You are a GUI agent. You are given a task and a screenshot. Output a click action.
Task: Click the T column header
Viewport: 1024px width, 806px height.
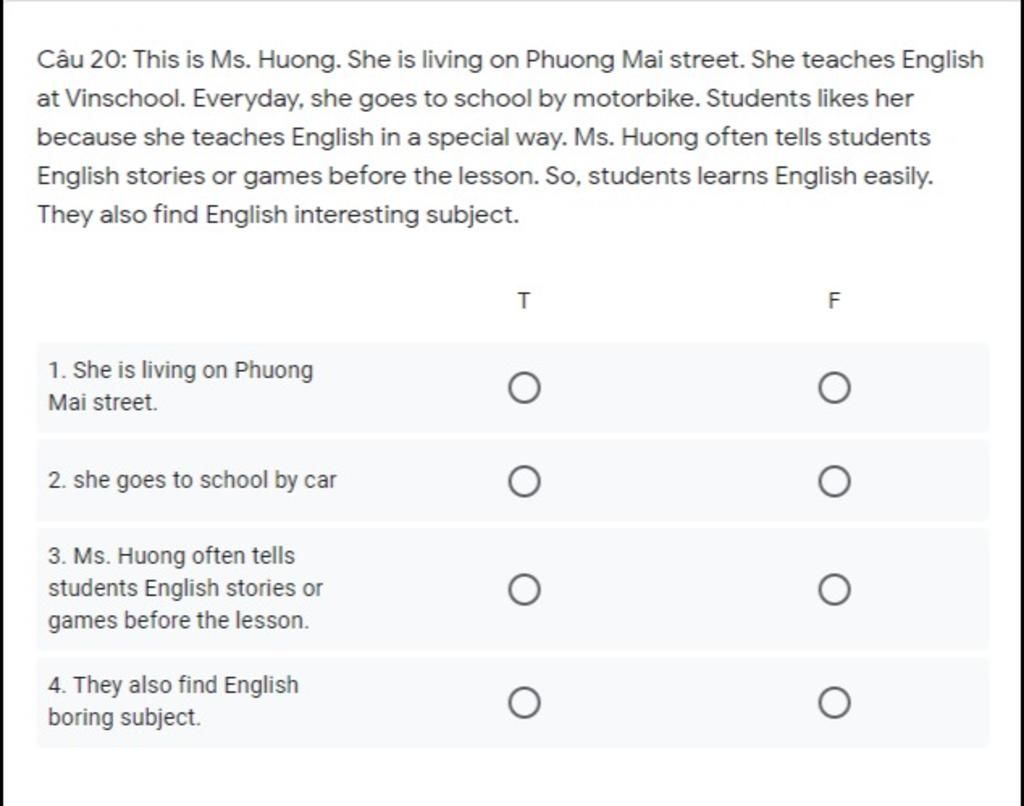(524, 300)
